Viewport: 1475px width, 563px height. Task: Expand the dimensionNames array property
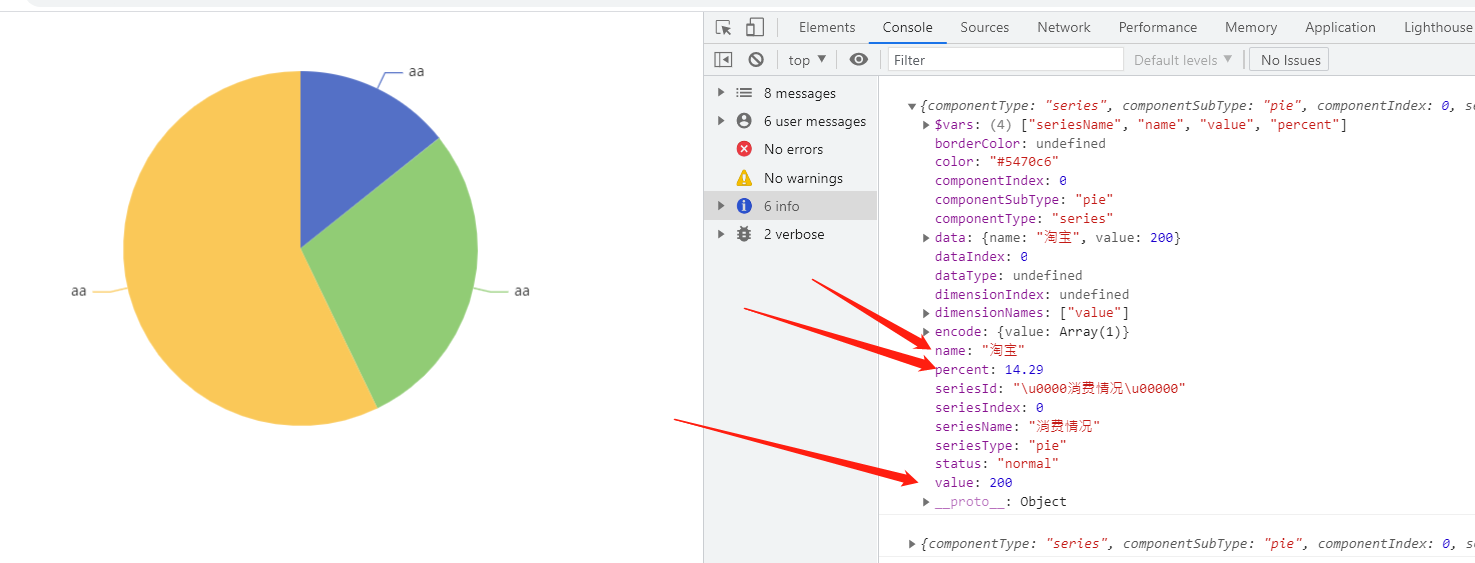[926, 313]
